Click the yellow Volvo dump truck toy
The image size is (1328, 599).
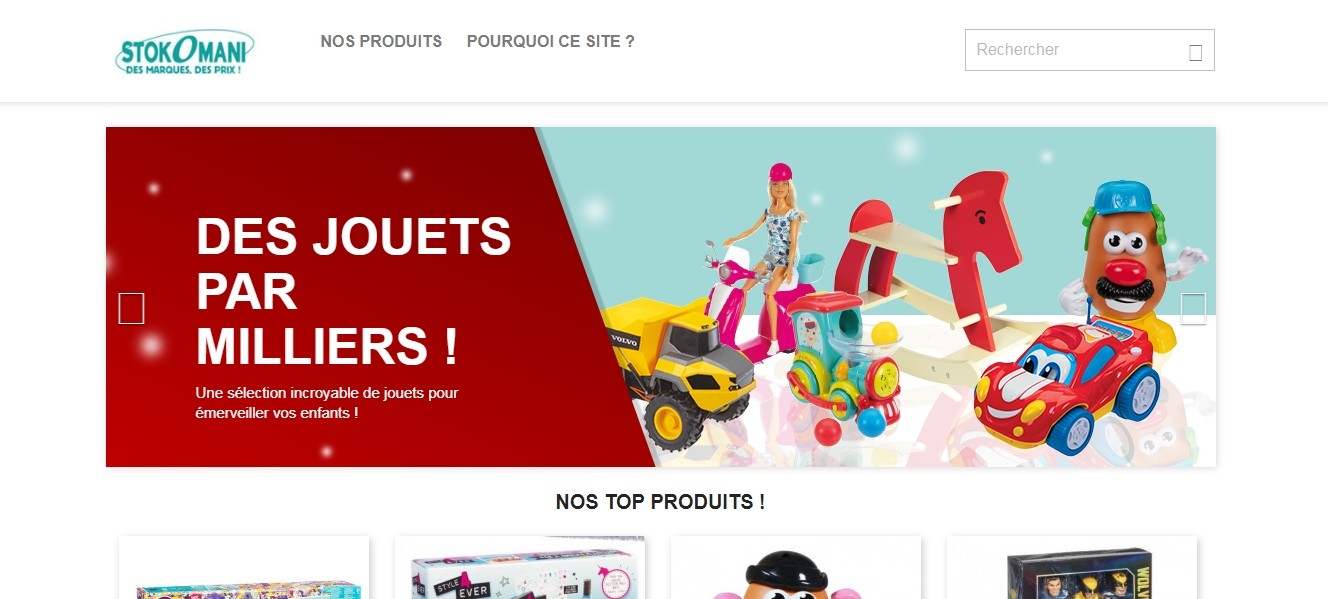click(680, 372)
